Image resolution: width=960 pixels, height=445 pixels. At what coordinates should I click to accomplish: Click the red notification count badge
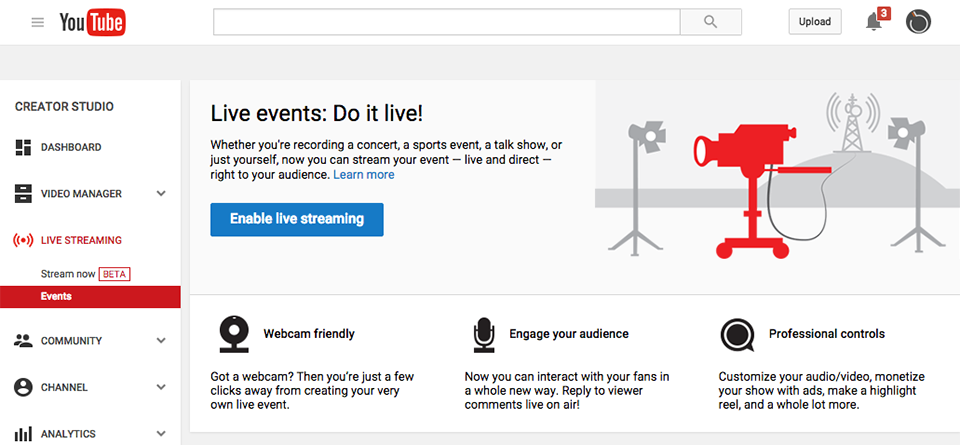[x=883, y=13]
